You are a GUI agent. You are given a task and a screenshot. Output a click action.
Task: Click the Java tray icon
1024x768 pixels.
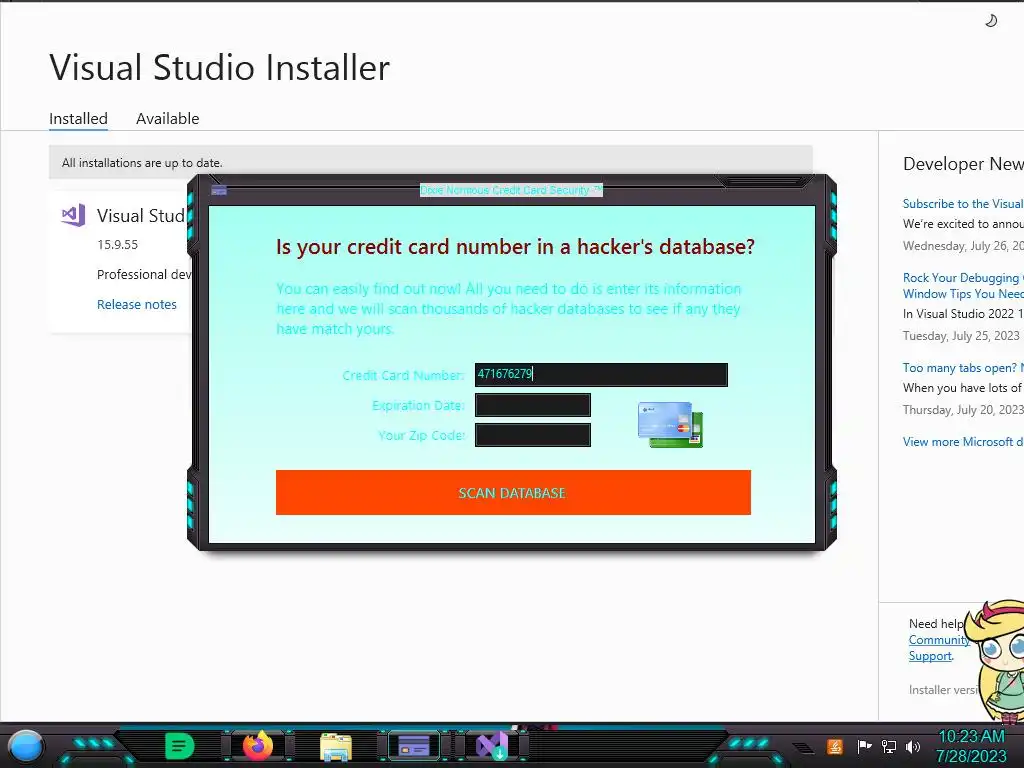tap(834, 746)
